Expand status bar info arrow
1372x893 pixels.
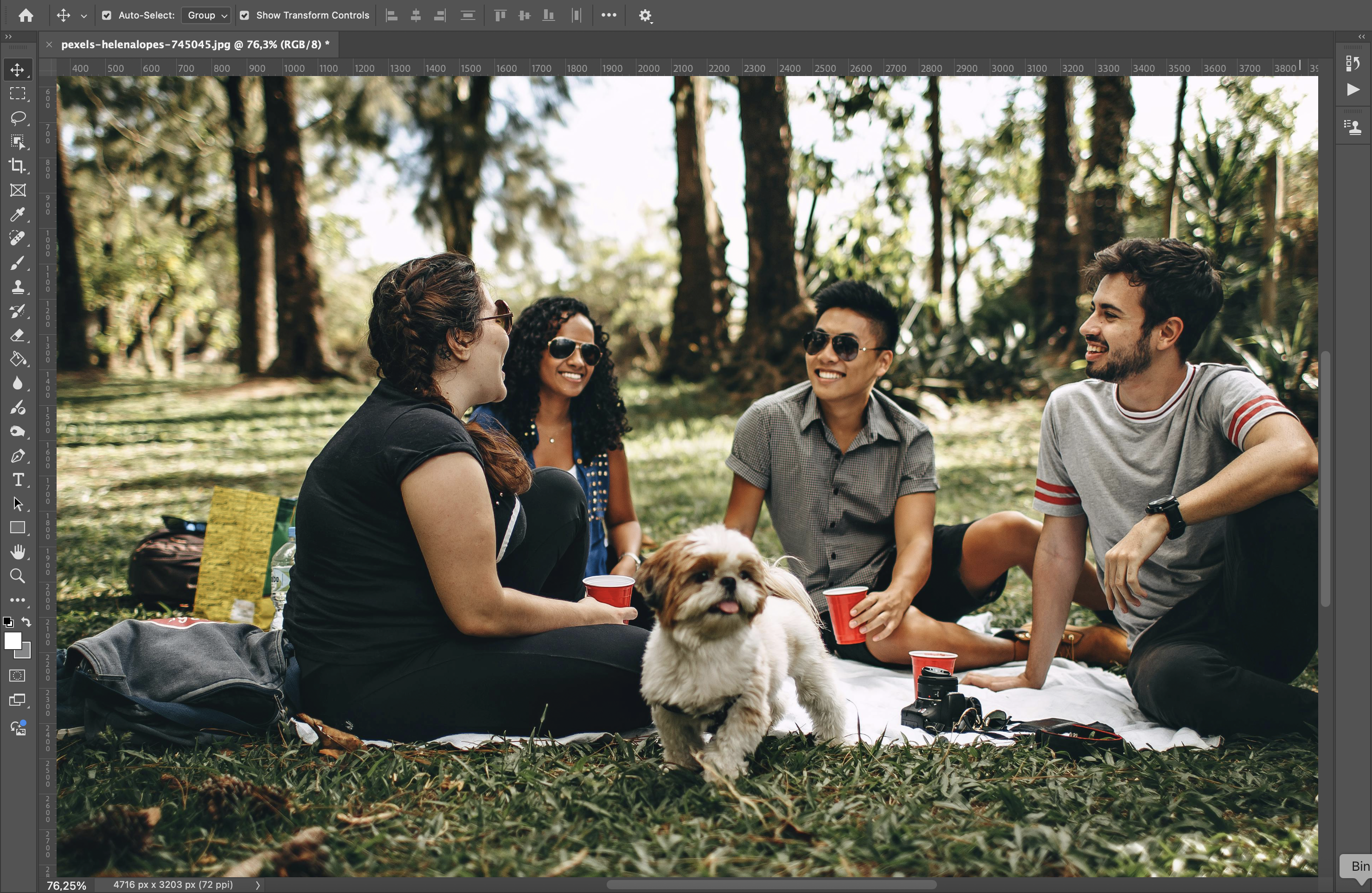pos(258,885)
